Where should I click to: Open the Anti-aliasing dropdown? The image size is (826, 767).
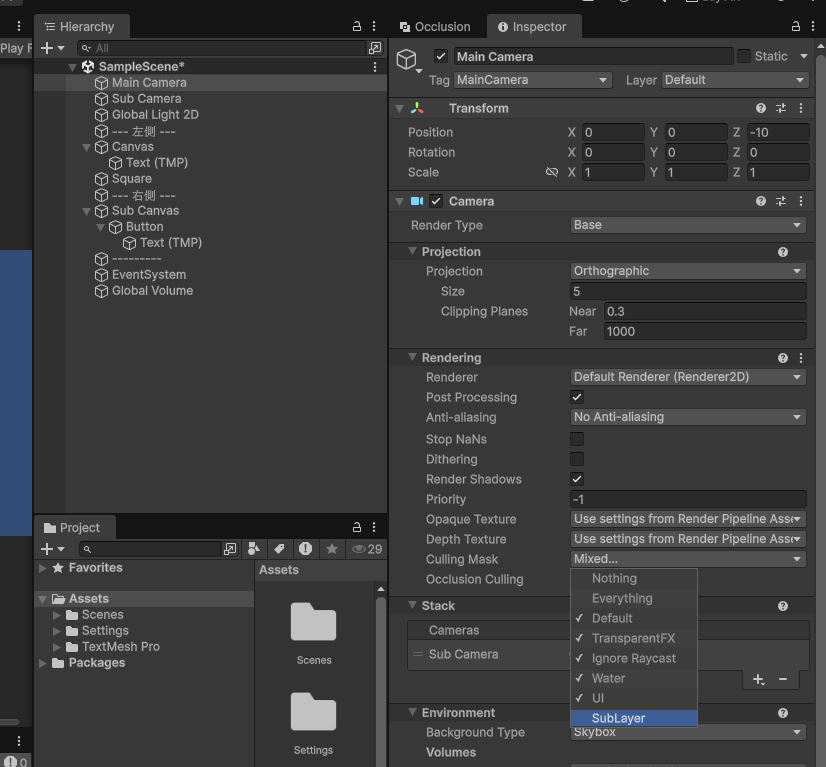click(x=688, y=417)
